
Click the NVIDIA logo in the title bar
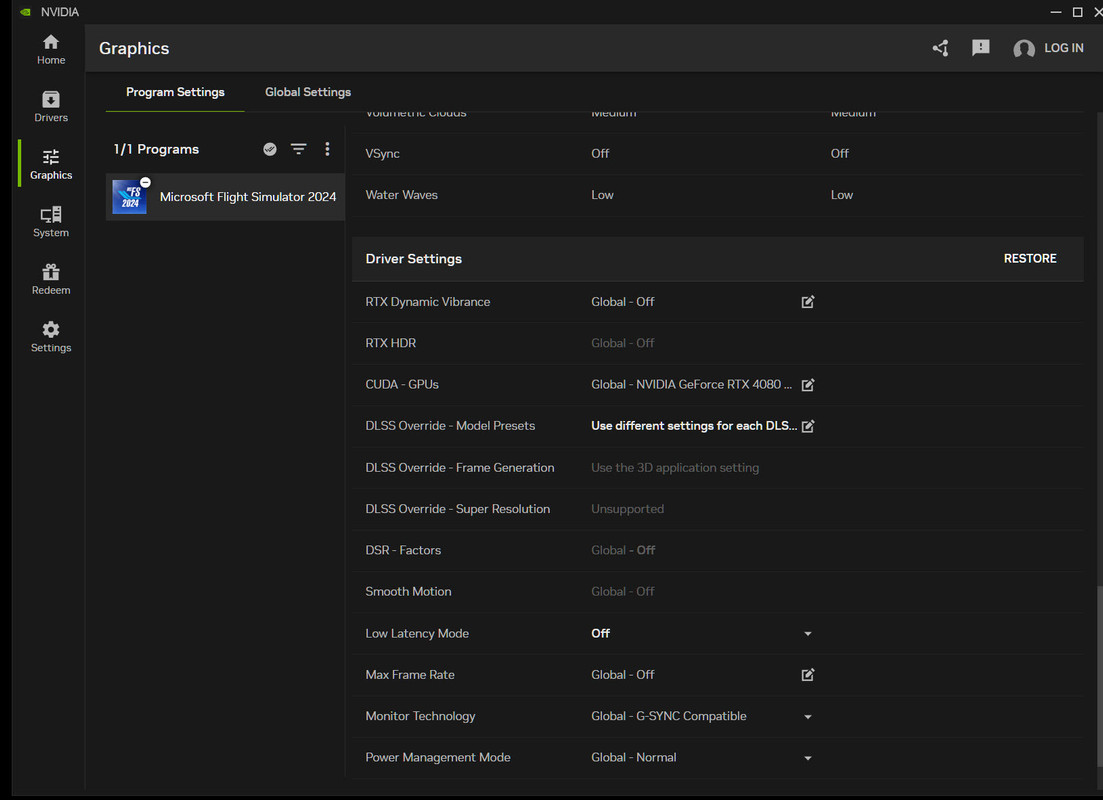click(25, 12)
